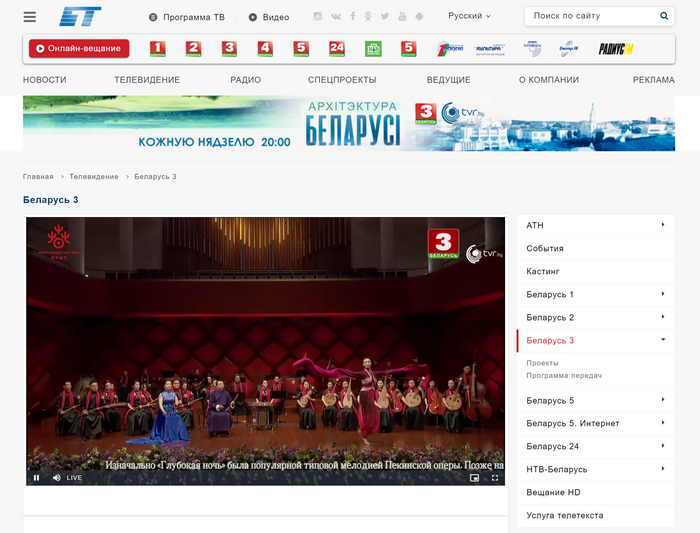Toggle picture-in-picture on the player

tap(475, 478)
